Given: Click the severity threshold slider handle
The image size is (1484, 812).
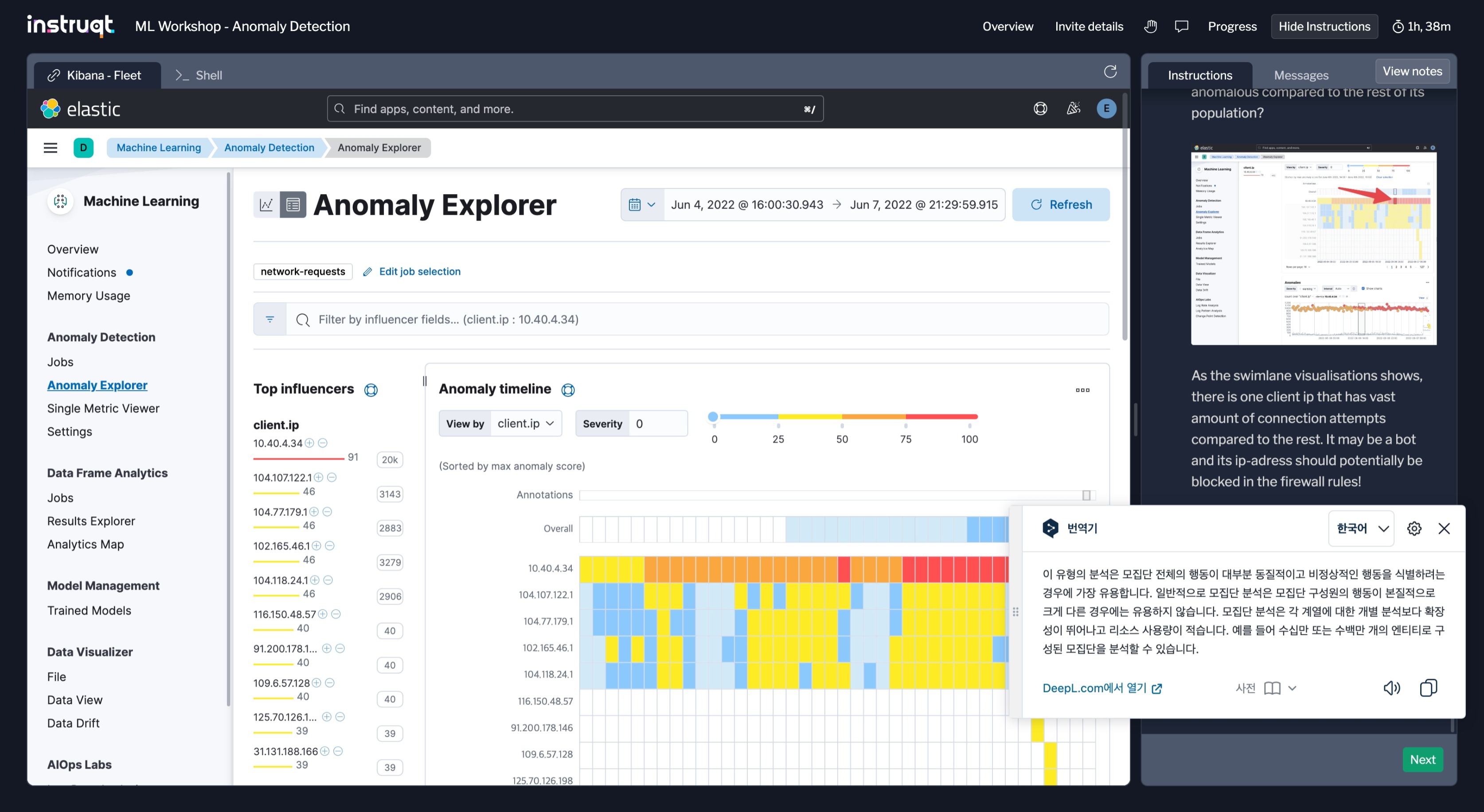Looking at the screenshot, I should [713, 416].
